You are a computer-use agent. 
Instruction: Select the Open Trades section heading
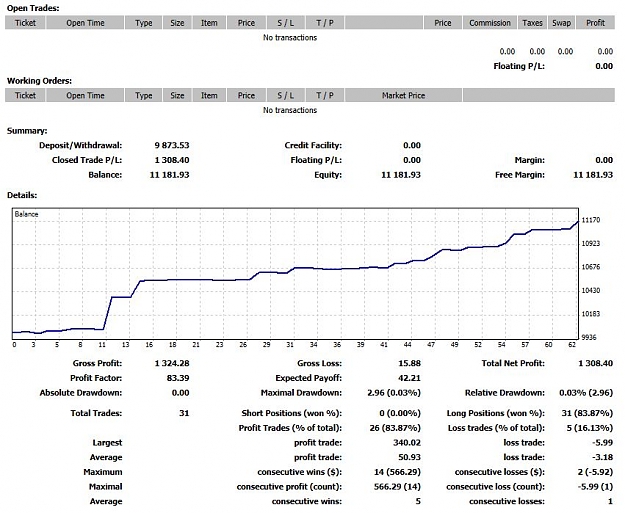[x=33, y=8]
